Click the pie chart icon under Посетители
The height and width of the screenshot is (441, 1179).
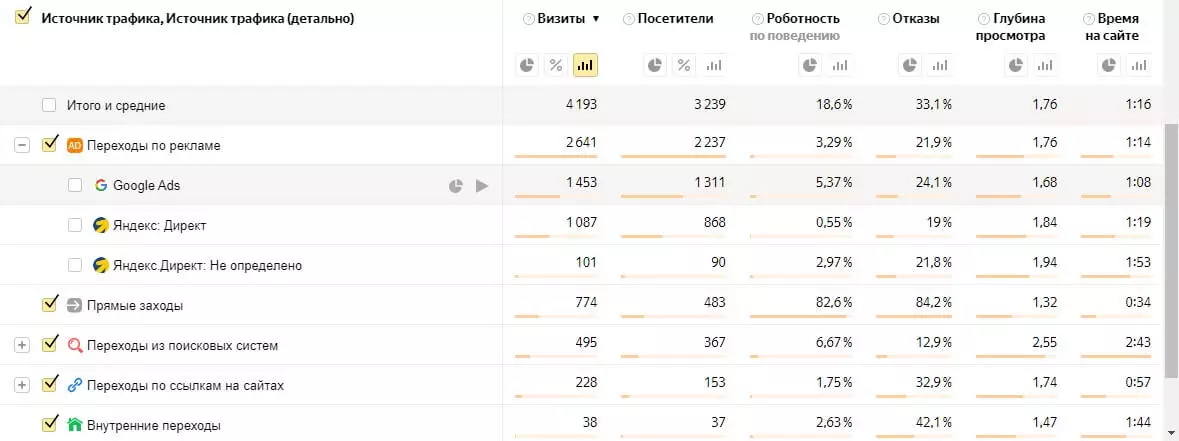[655, 65]
